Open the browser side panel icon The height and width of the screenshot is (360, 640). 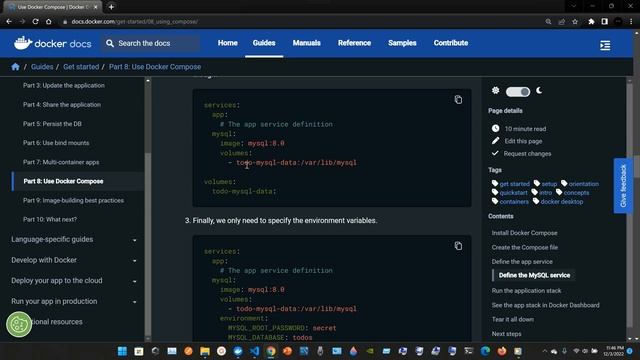tap(604, 22)
